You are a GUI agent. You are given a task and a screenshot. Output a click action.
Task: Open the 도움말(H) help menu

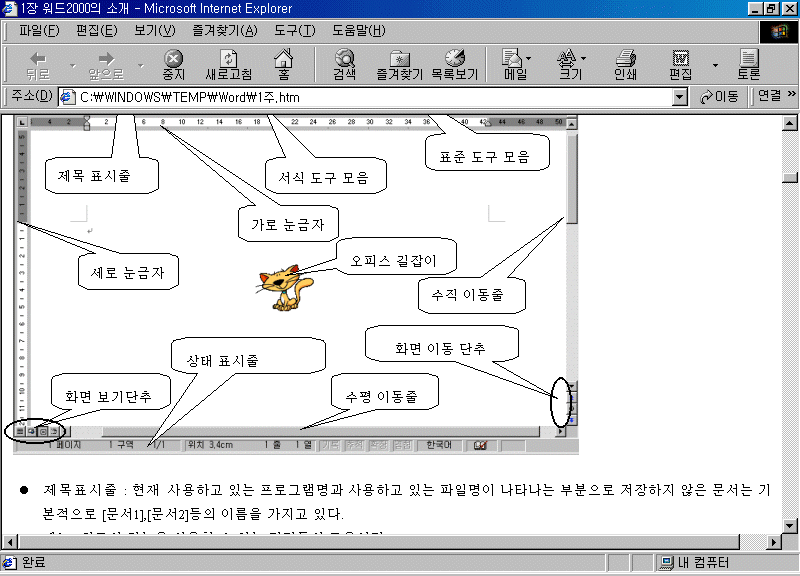pos(359,31)
